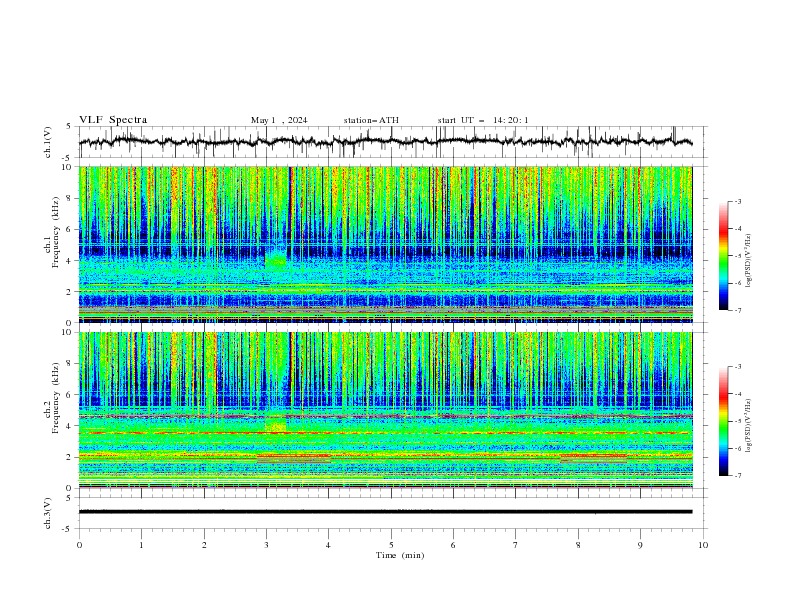Image resolution: width=792 pixels, height=612 pixels.
Task: Click the "start UT = 14:20: 1" text
Action: (x=483, y=120)
